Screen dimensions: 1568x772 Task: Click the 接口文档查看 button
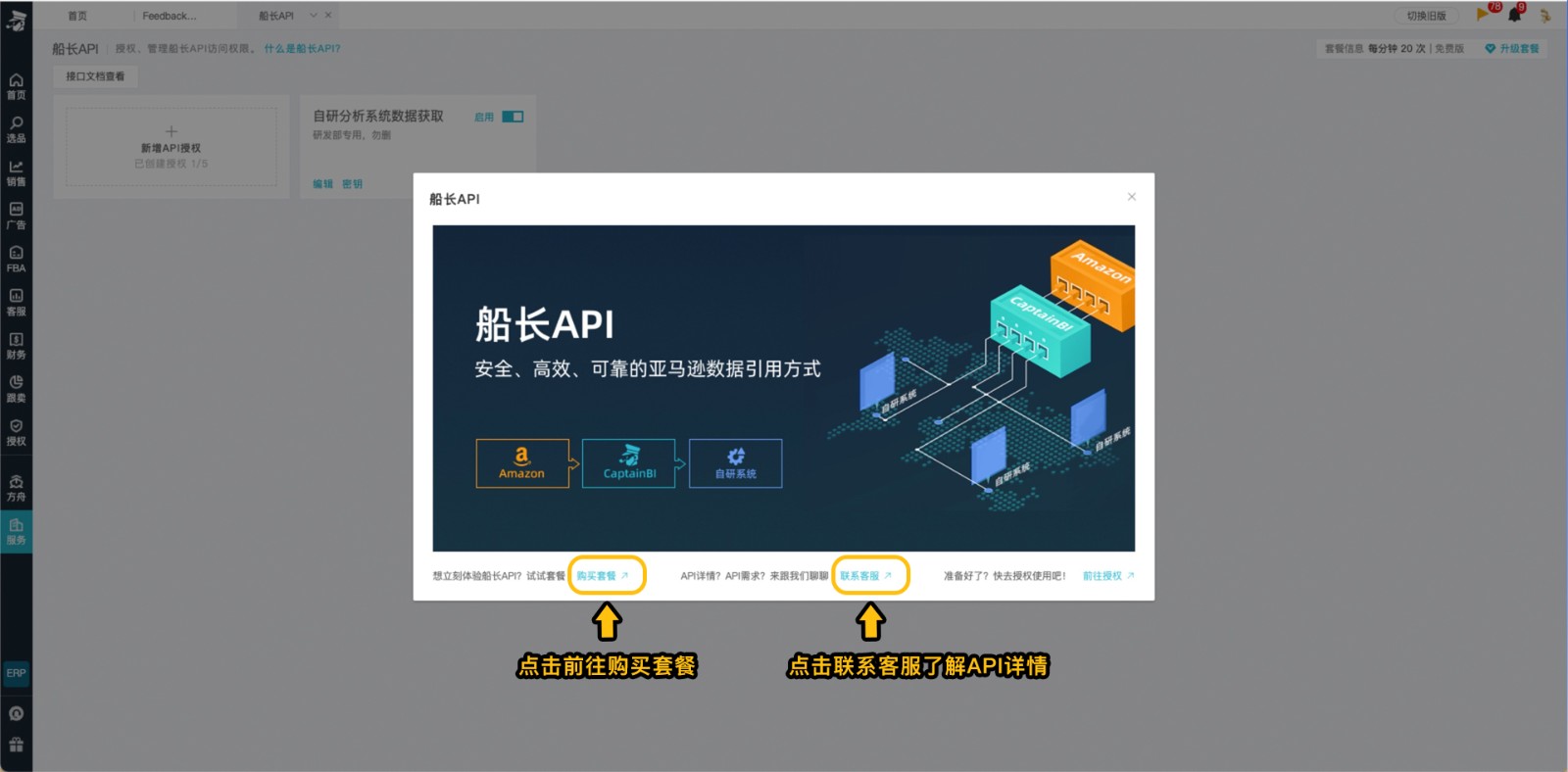(x=95, y=76)
